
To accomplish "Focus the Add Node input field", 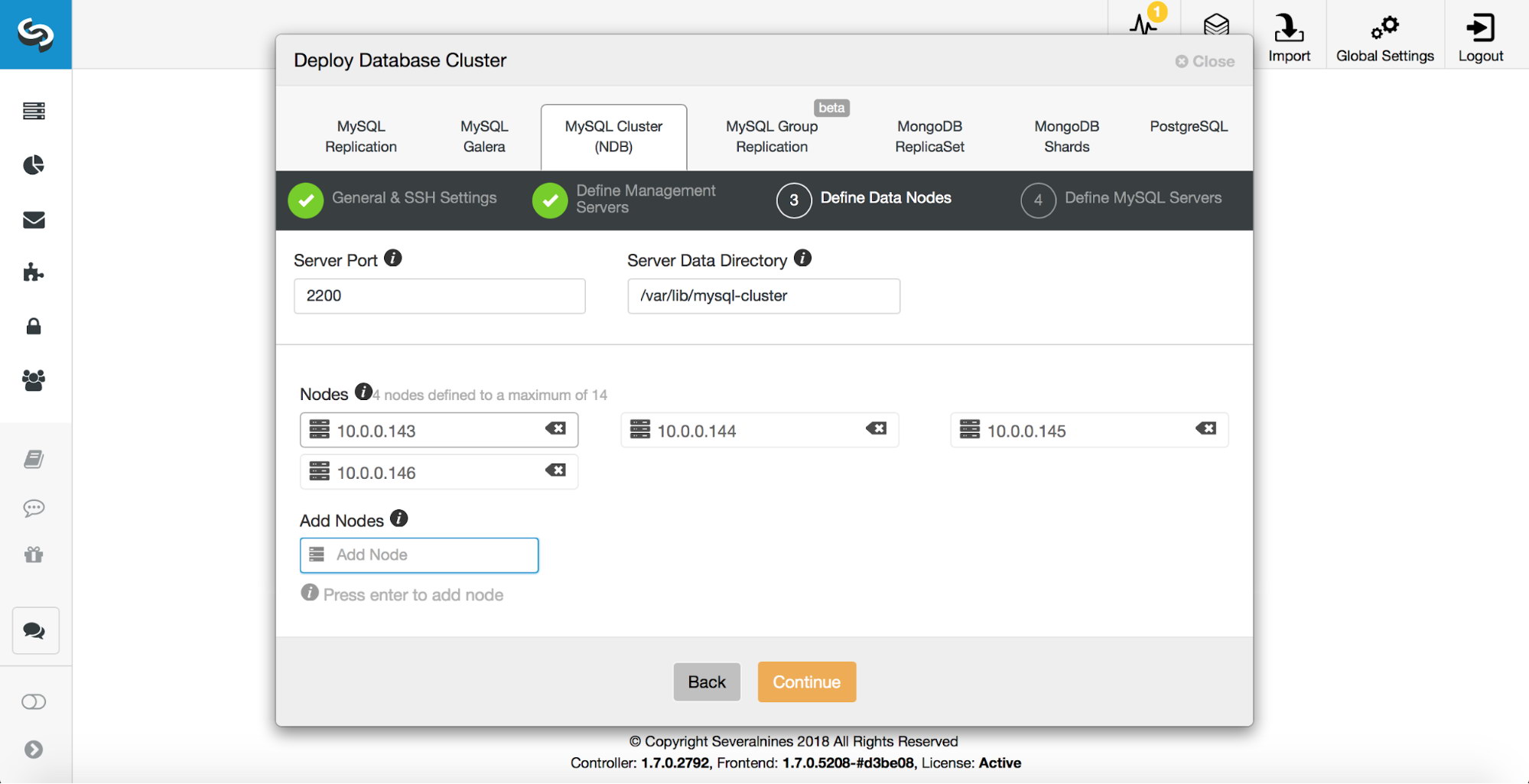I will point(419,555).
